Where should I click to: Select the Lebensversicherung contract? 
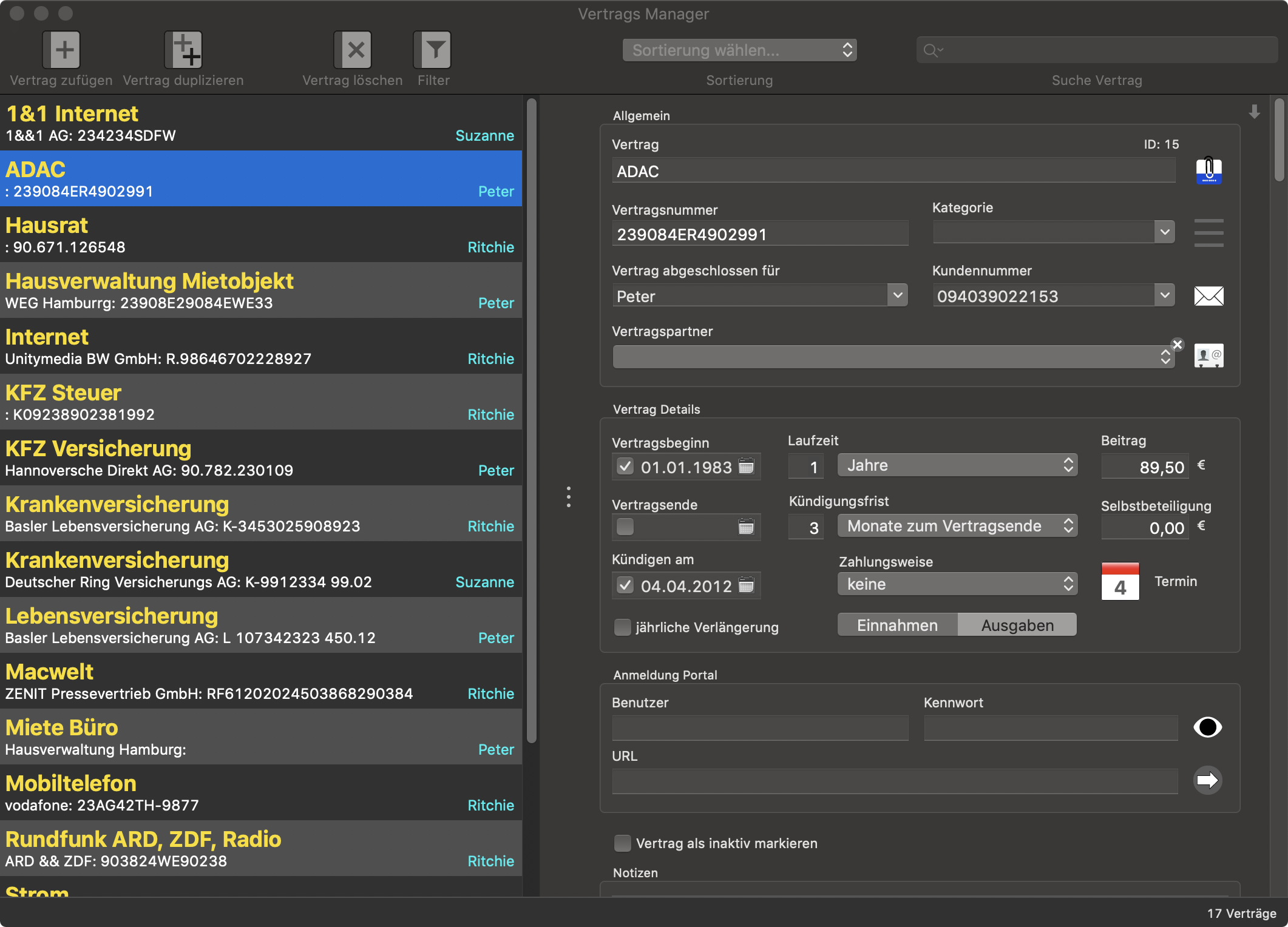261,625
